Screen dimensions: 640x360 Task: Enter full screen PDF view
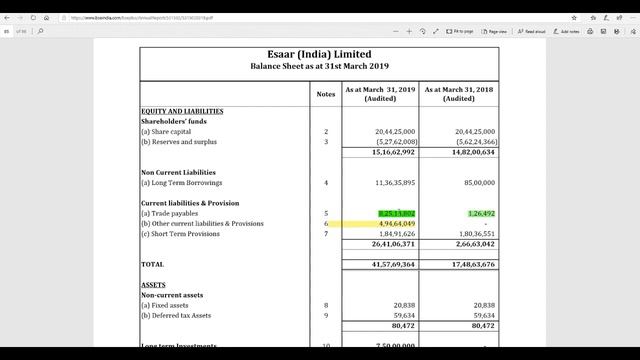436,31
